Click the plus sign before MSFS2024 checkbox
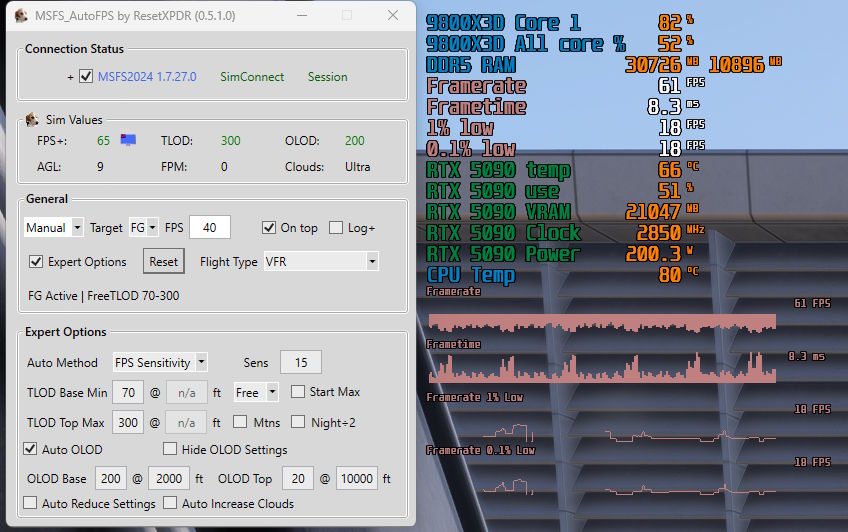The width and height of the screenshot is (848, 532). pyautogui.click(x=70, y=77)
